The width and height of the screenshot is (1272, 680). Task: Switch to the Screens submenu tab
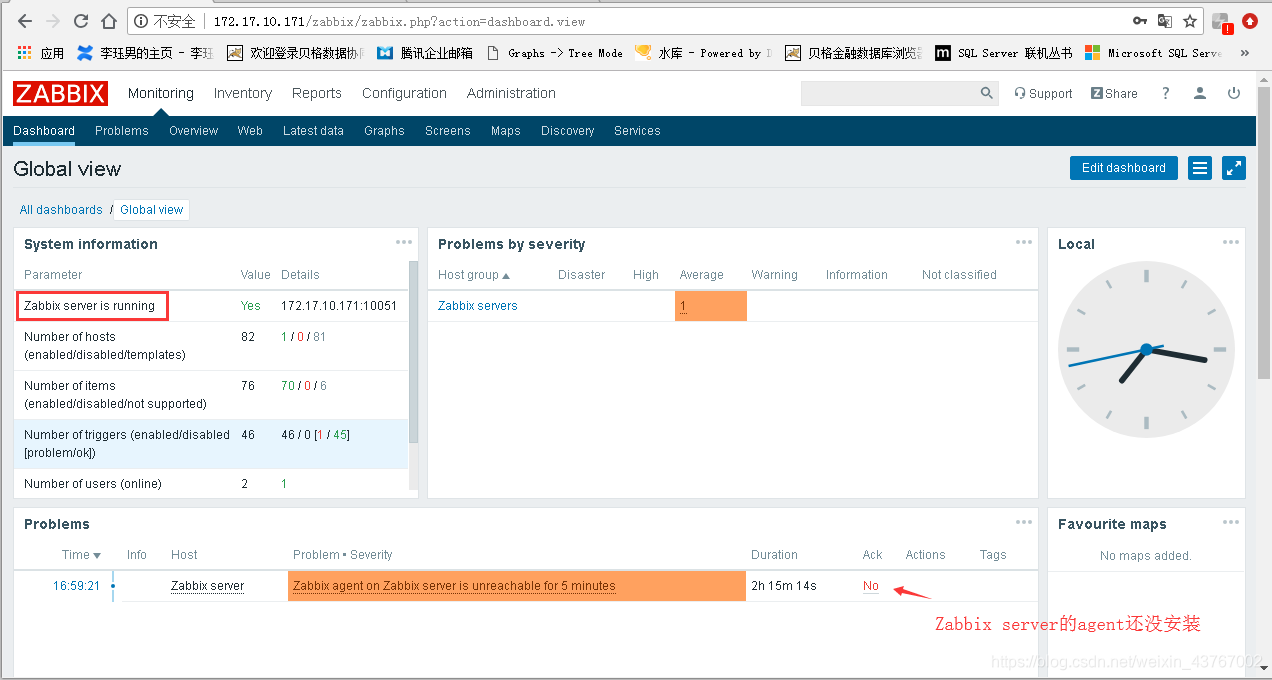click(447, 131)
